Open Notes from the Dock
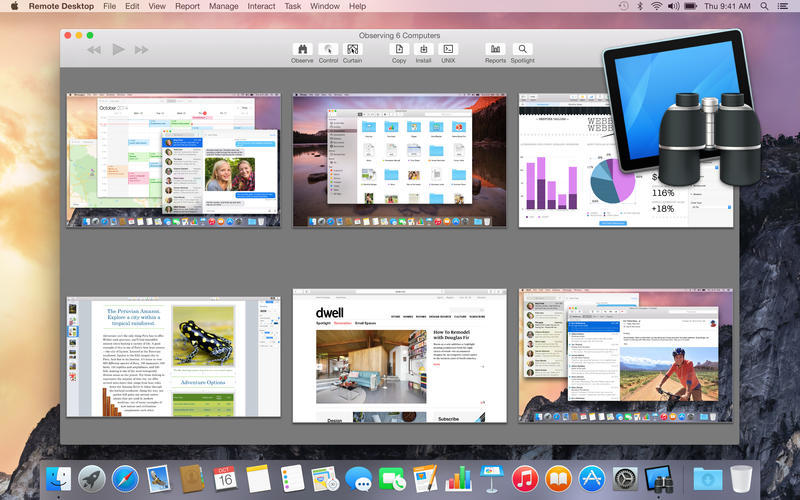This screenshot has height=500, width=800. 258,479
